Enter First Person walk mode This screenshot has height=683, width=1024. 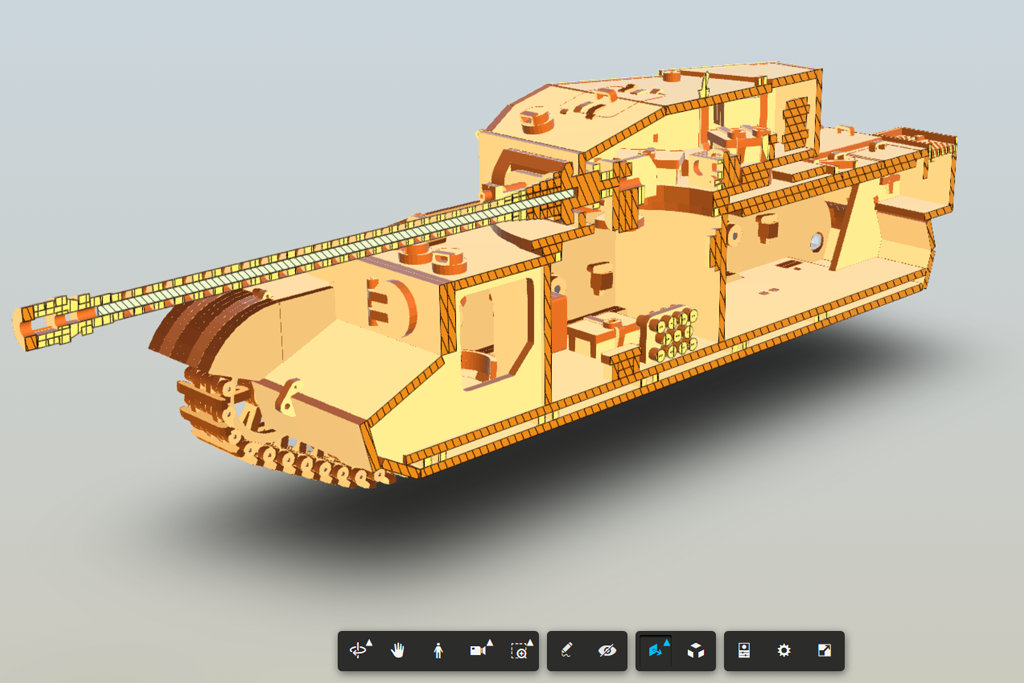click(438, 650)
